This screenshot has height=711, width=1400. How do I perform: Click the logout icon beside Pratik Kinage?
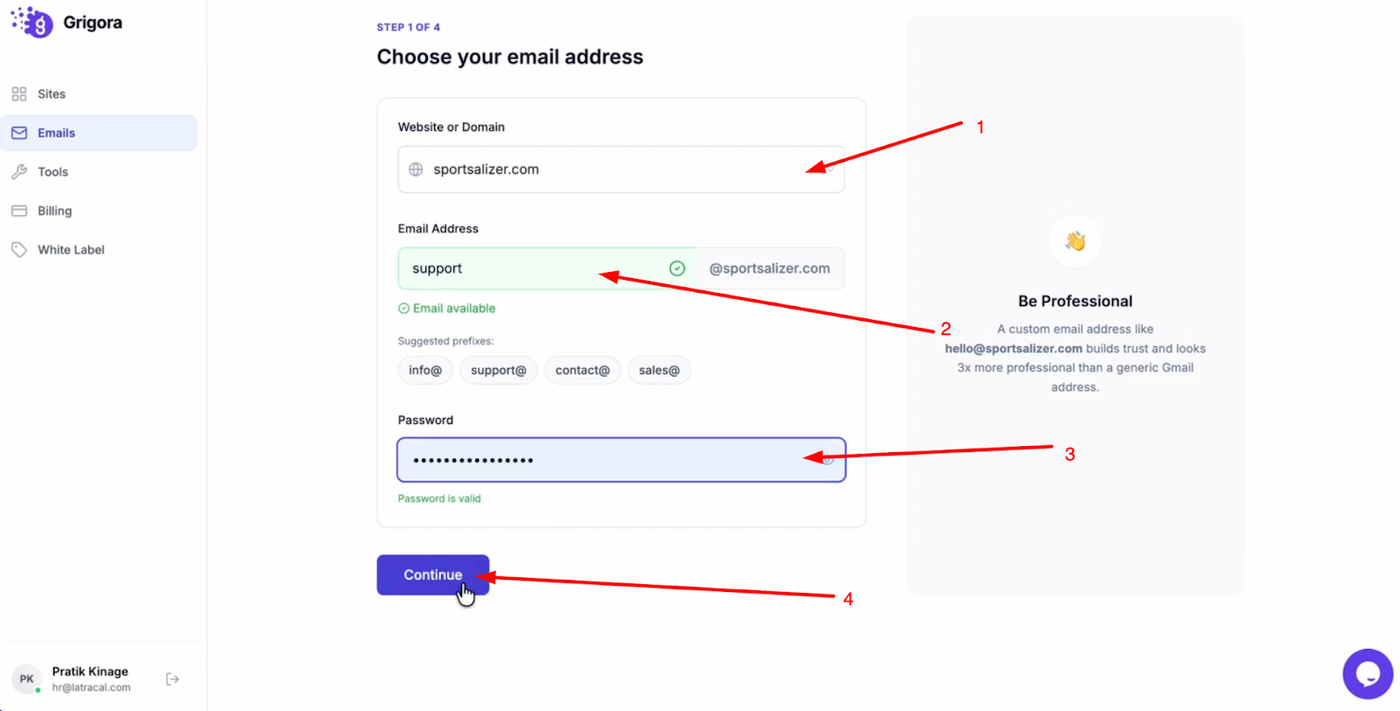(x=172, y=679)
